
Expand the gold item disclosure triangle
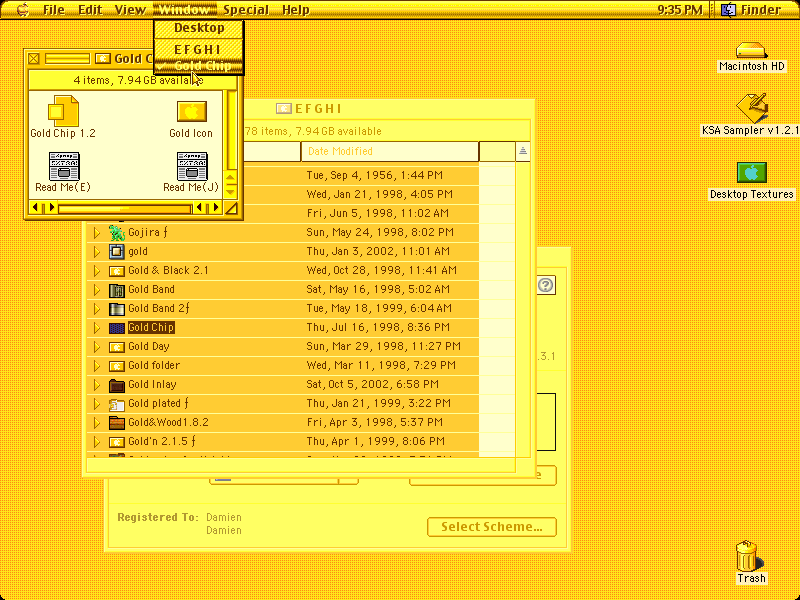(96, 252)
